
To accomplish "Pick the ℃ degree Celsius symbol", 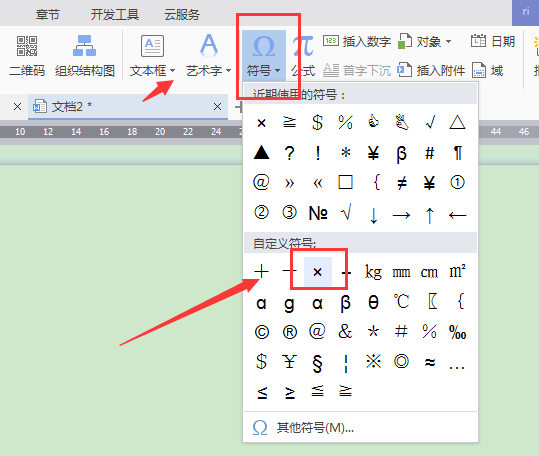I will 402,302.
